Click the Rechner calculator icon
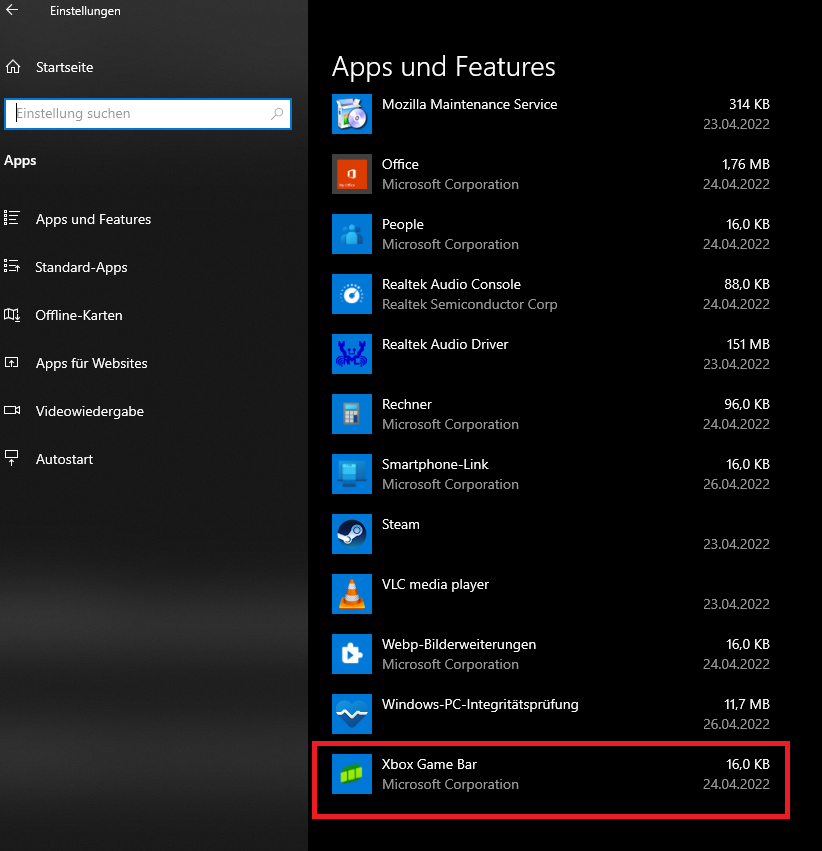 click(352, 414)
